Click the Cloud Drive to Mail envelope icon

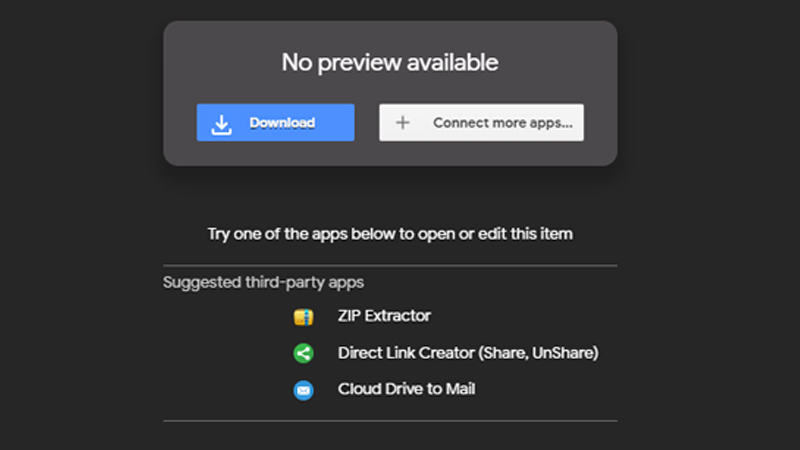click(x=303, y=390)
